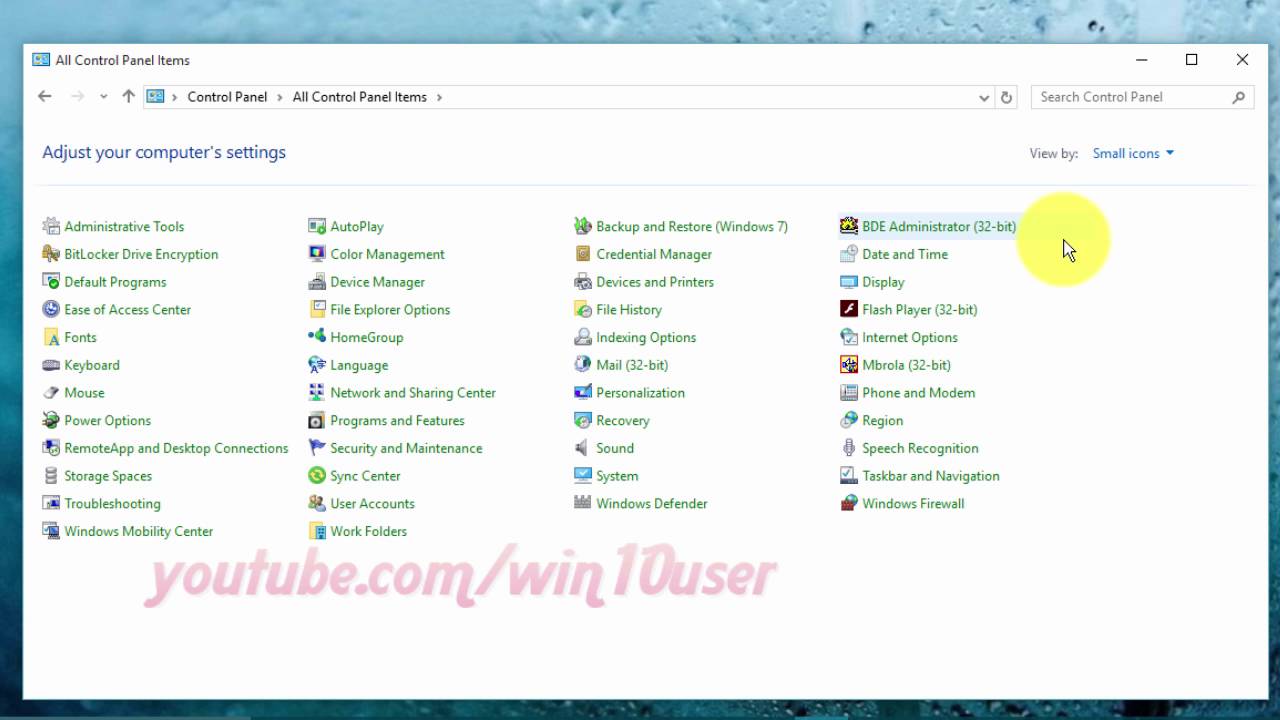Open the Language link
Viewport: 1280px width, 720px height.
[359, 366]
